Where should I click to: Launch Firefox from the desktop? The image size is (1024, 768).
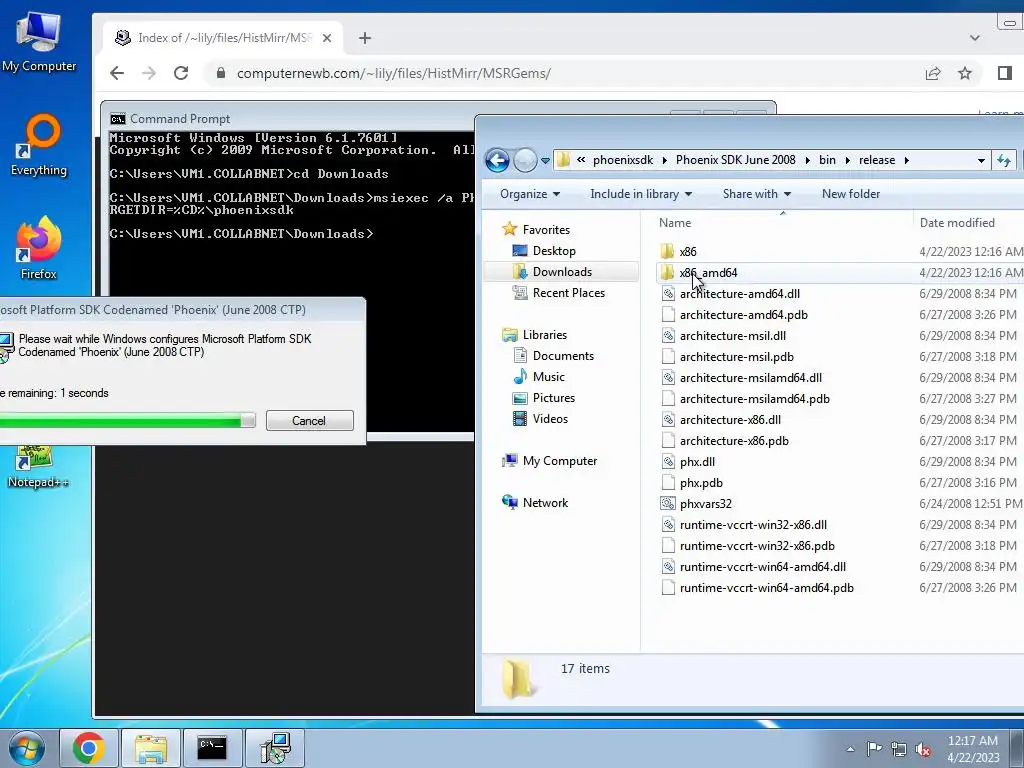click(39, 248)
